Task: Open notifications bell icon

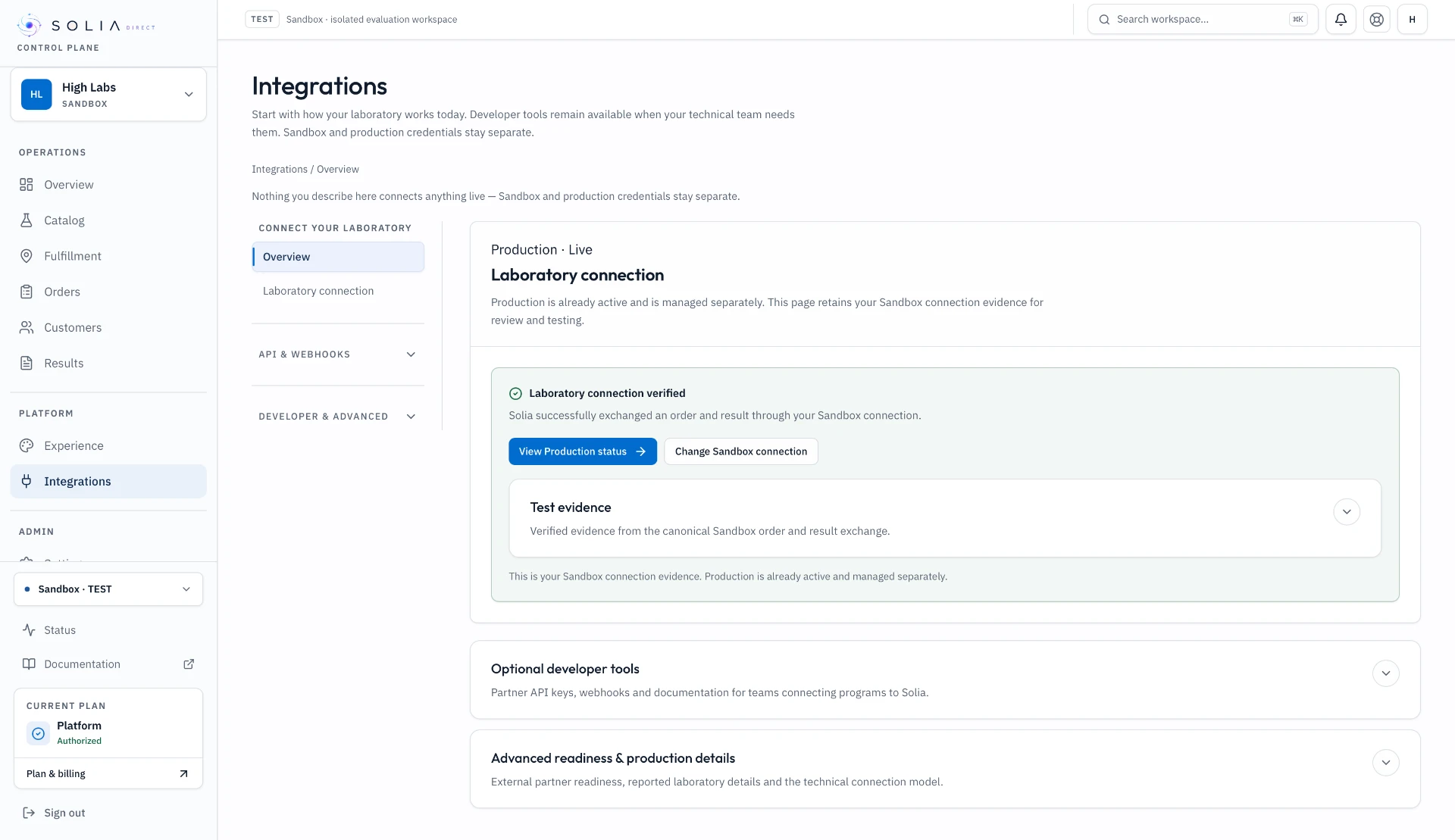Action: coord(1341,20)
